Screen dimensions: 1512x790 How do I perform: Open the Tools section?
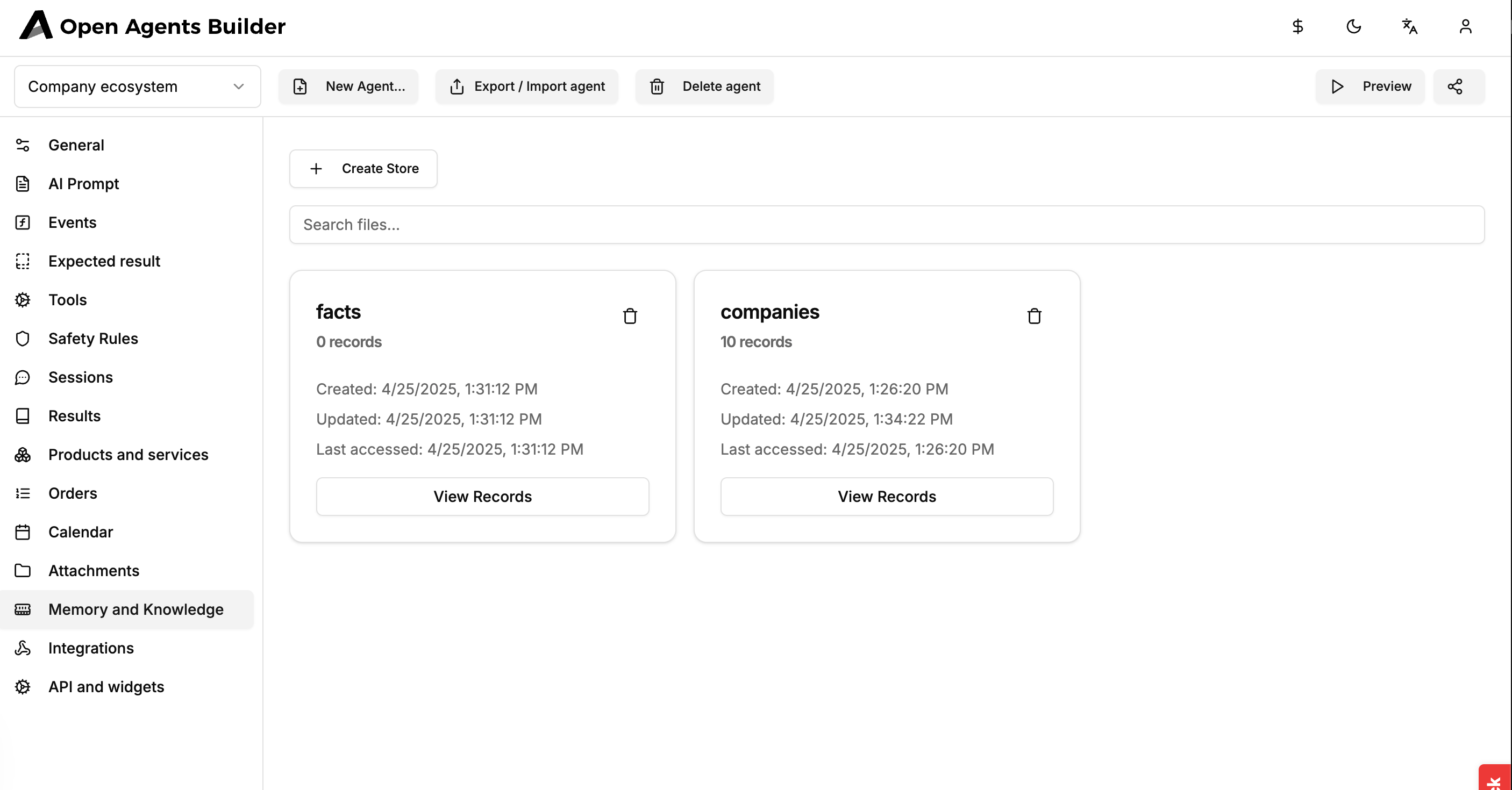click(127, 300)
